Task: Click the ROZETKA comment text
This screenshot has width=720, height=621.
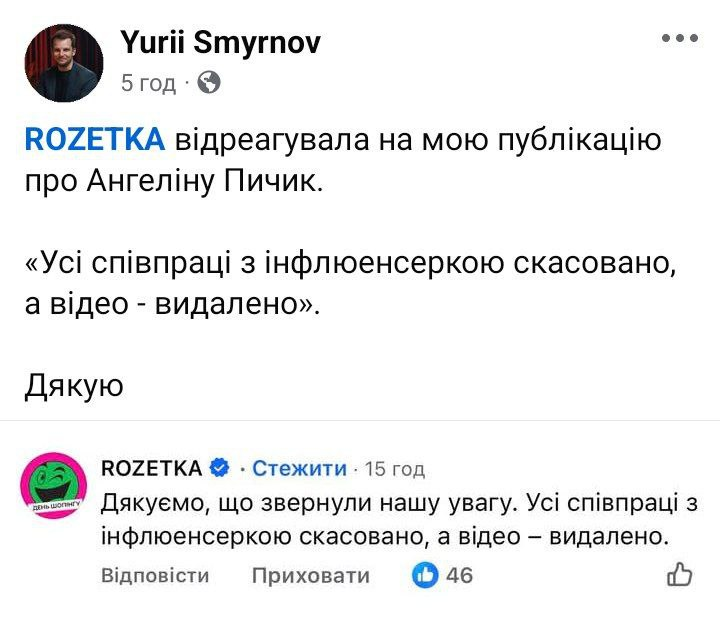Action: coord(400,520)
